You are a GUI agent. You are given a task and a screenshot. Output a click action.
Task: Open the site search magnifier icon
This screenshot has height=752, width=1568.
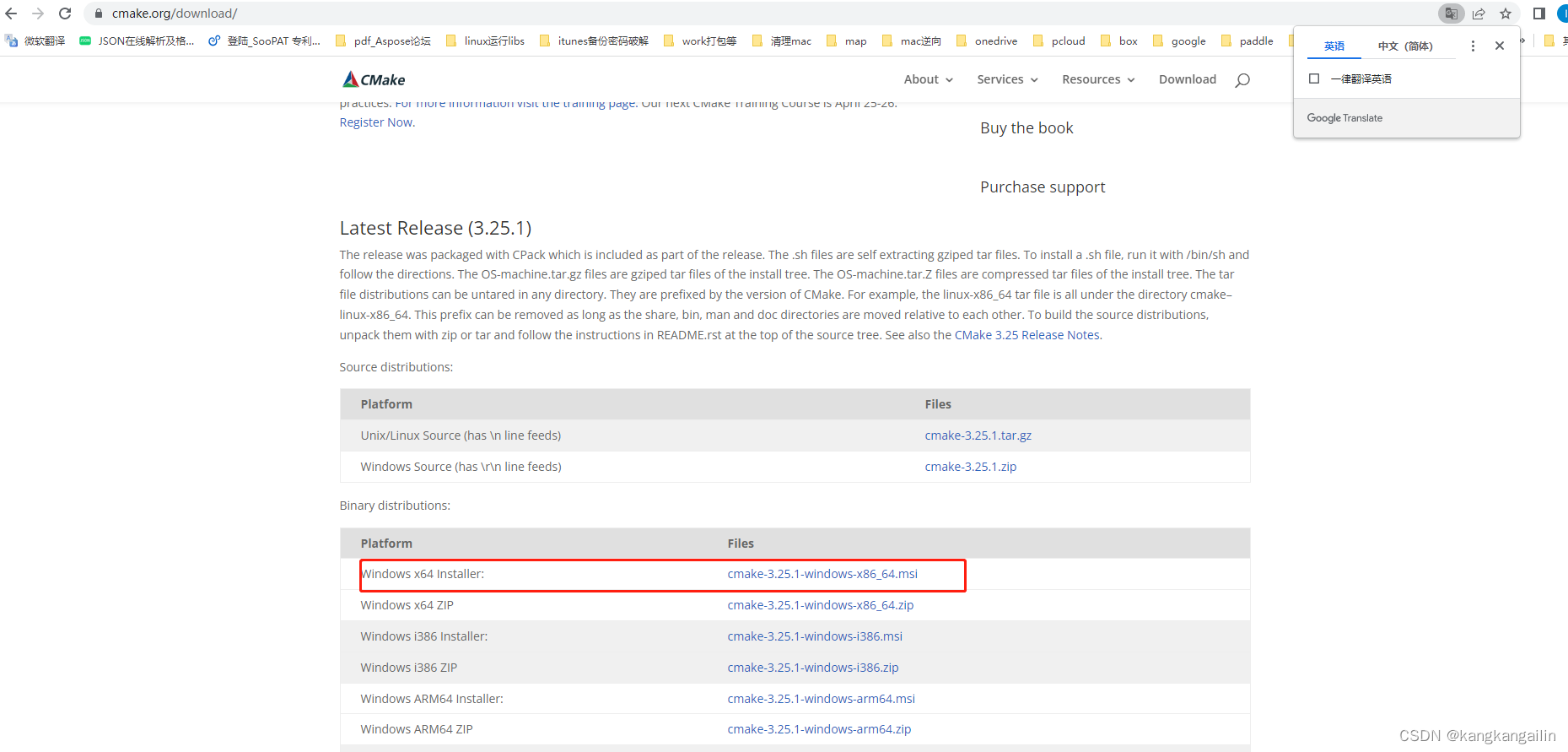pos(1242,80)
